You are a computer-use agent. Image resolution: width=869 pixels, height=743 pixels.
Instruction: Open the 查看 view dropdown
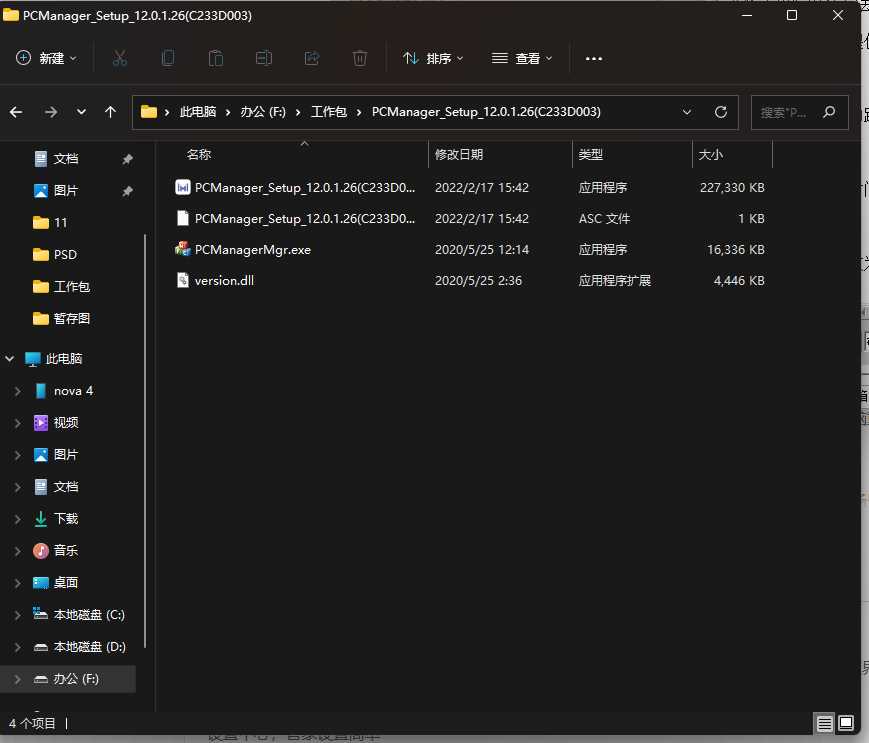[x=522, y=58]
